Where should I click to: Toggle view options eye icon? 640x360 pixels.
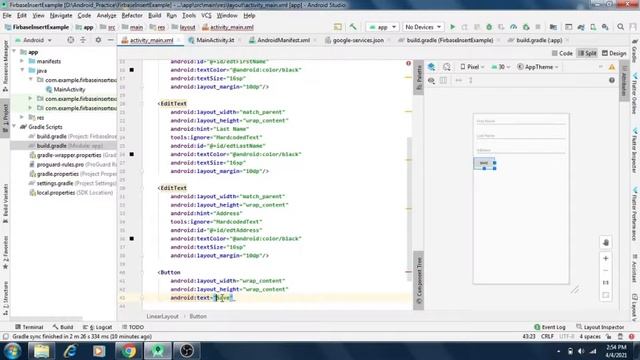(x=431, y=80)
